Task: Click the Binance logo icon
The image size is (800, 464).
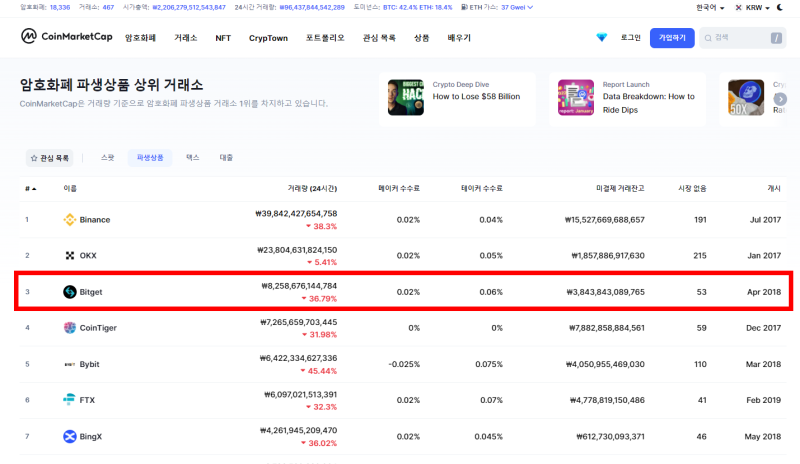Action: (x=69, y=219)
